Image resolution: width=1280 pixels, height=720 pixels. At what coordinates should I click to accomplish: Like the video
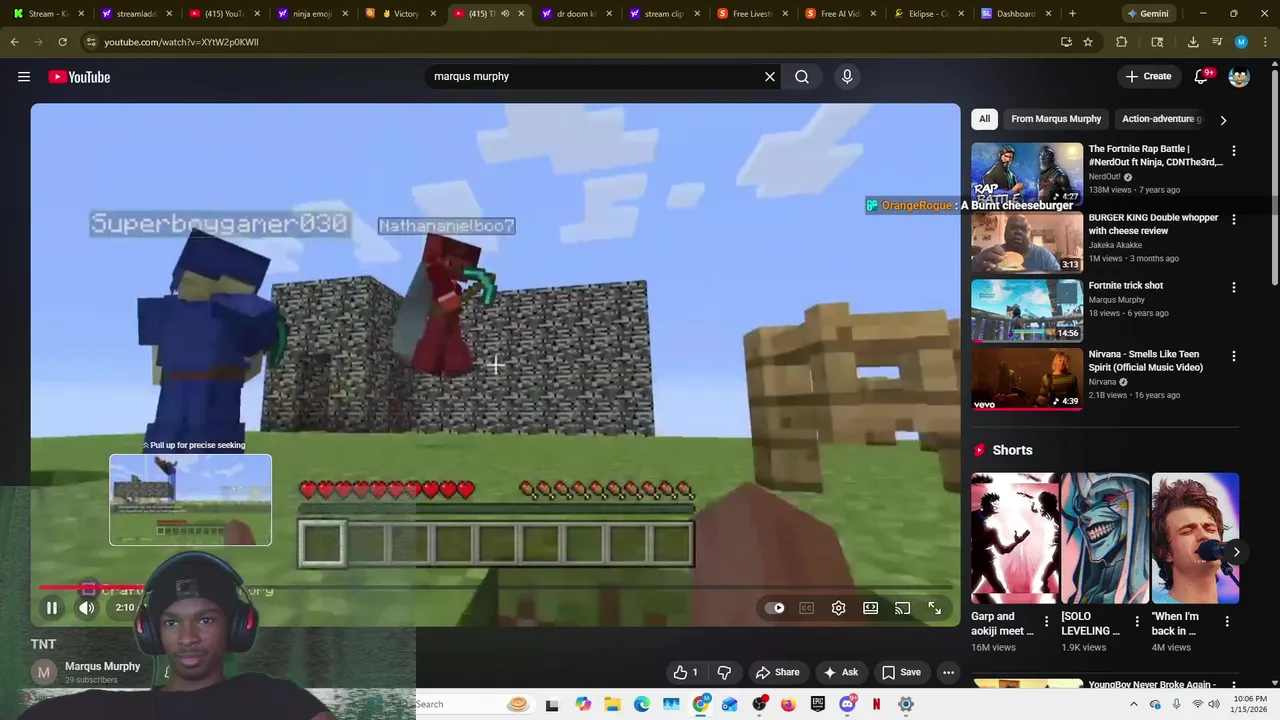click(x=686, y=672)
